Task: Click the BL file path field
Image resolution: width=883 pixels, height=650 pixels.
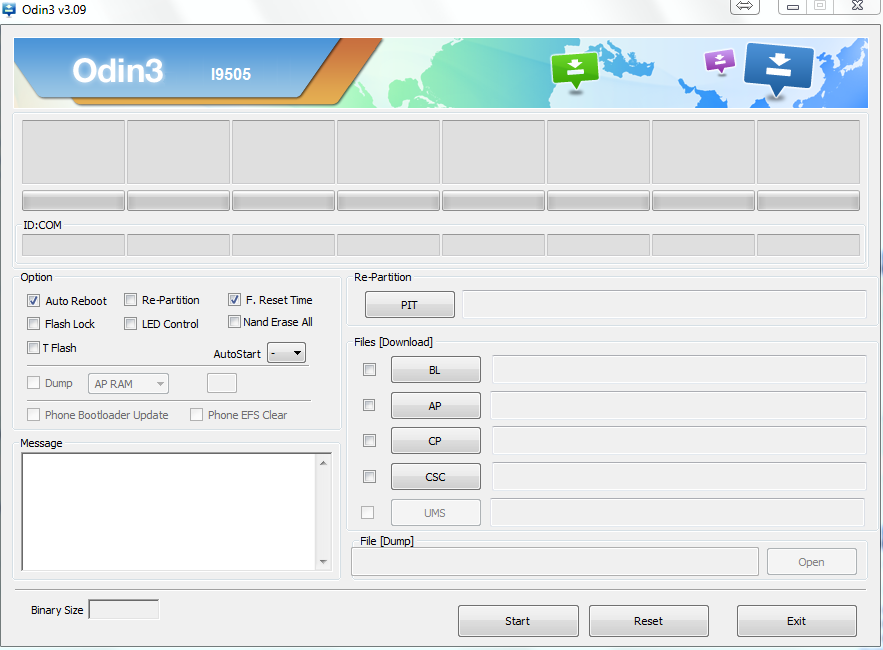Action: point(679,369)
